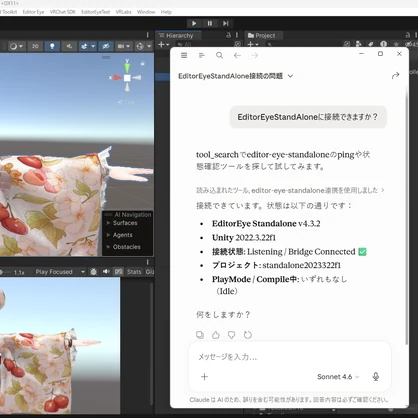Toggle the Stats button in Game view
Screen dimensions: 418x418
tap(134, 272)
